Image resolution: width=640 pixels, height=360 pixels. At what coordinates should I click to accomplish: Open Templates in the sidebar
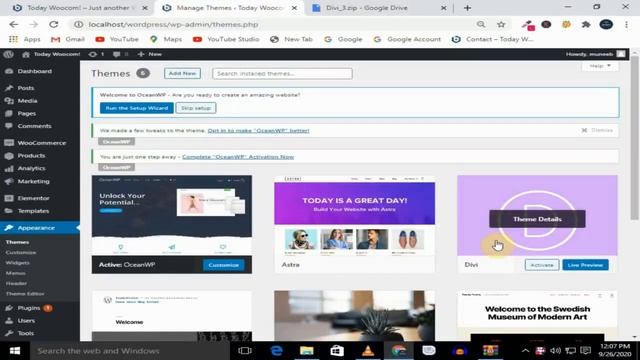point(33,211)
